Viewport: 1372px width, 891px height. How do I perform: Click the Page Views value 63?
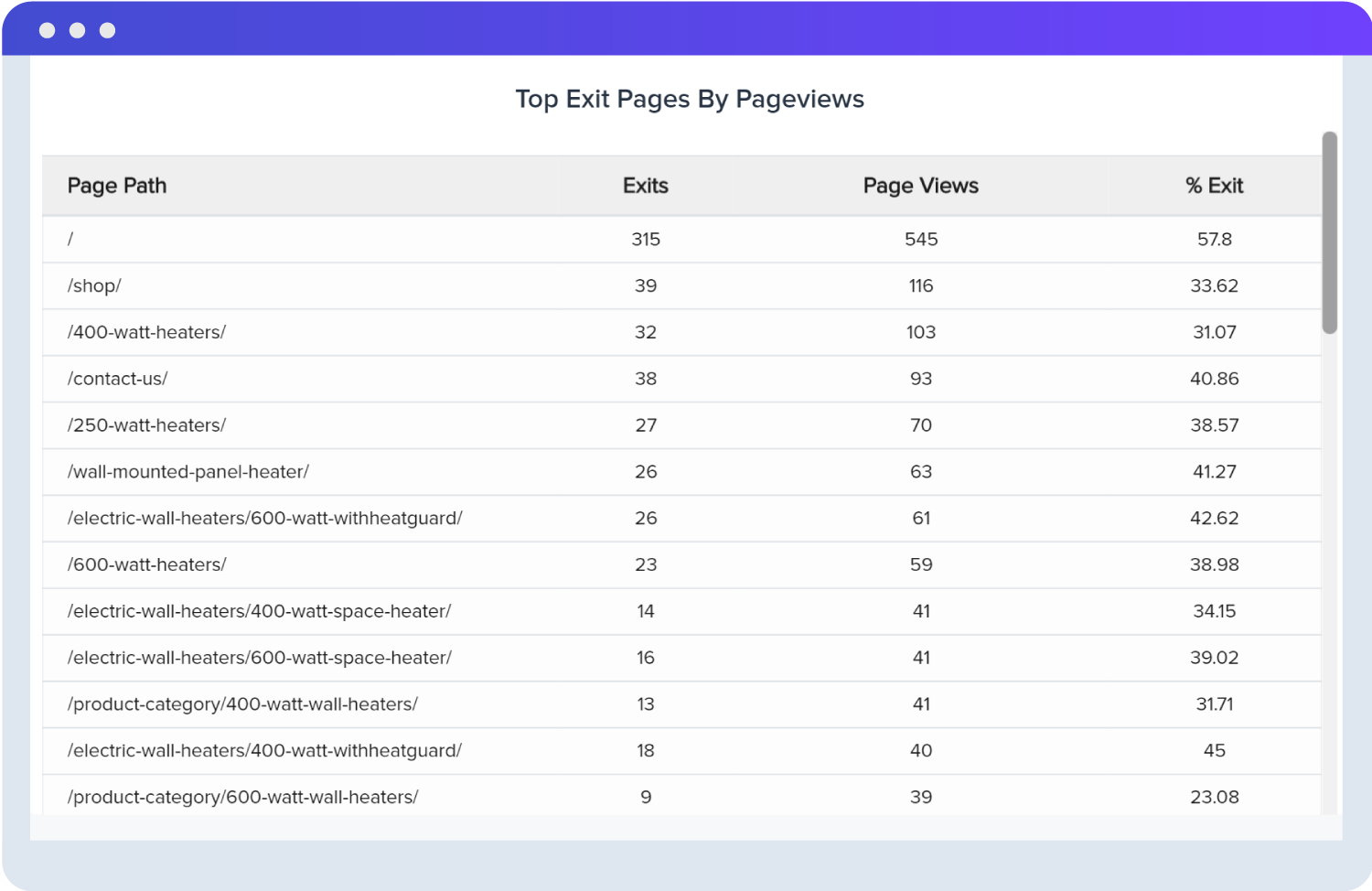[x=921, y=472]
